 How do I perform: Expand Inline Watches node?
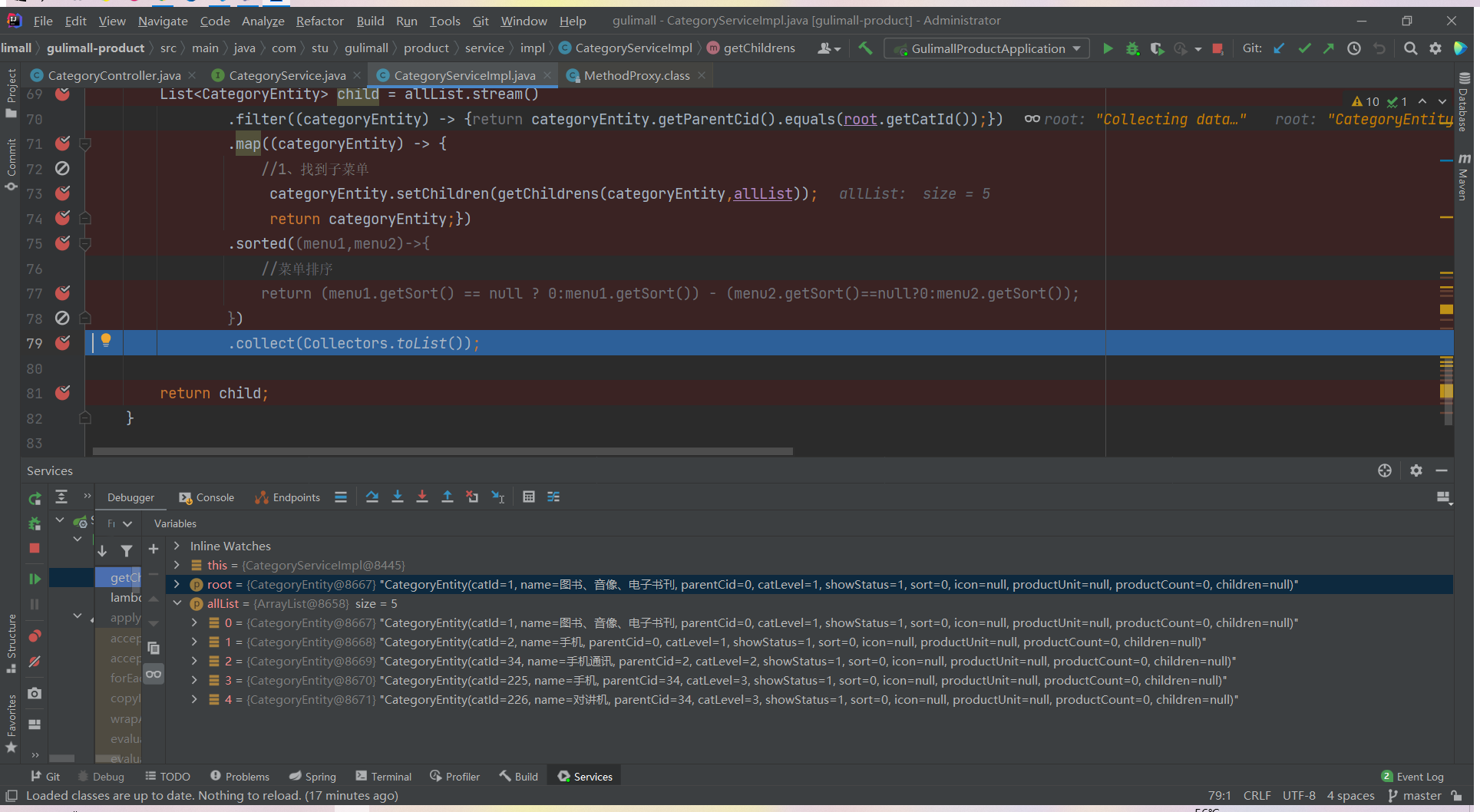177,546
